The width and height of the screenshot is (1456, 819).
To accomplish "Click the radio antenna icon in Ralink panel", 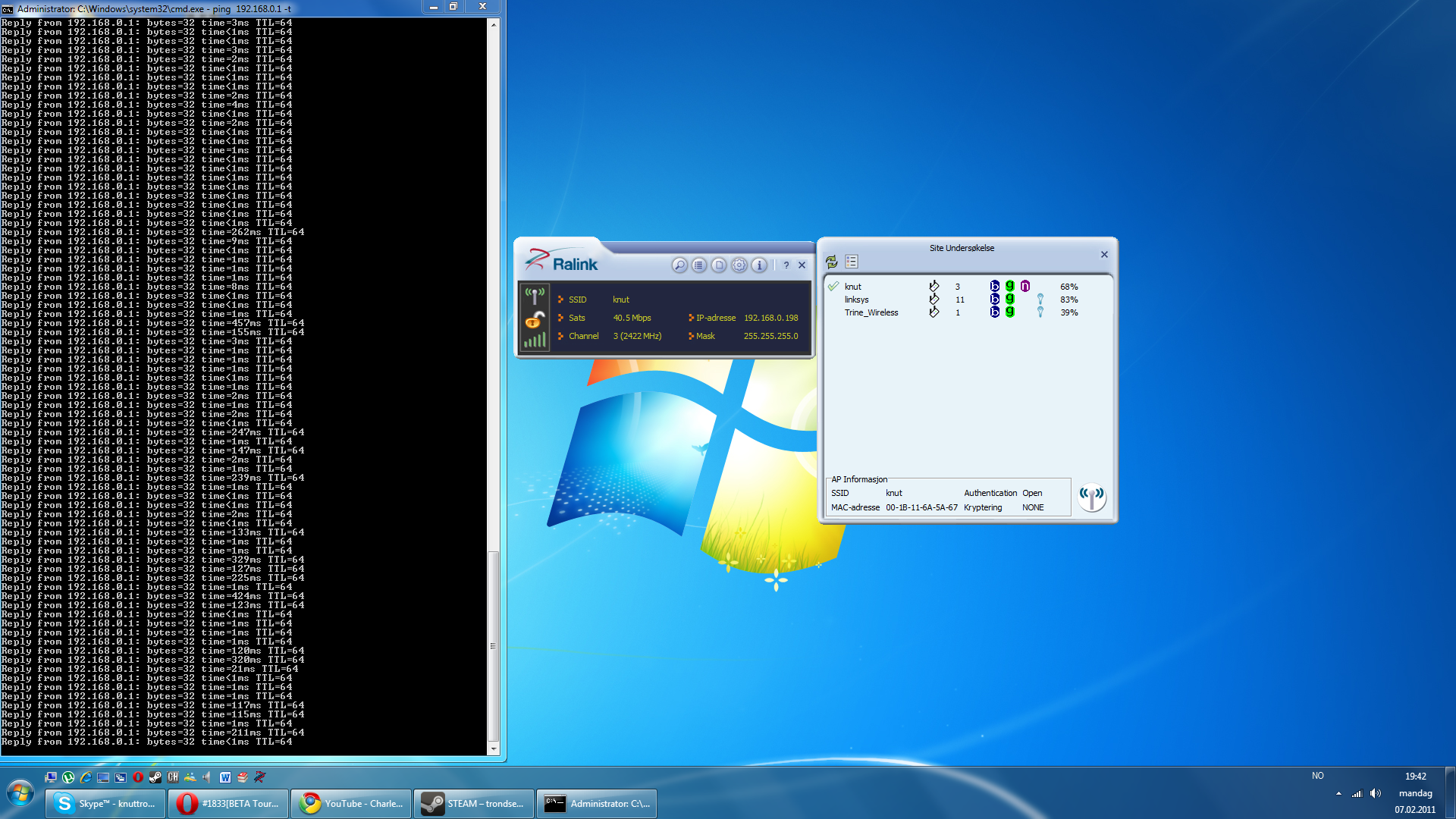I will coord(535,296).
